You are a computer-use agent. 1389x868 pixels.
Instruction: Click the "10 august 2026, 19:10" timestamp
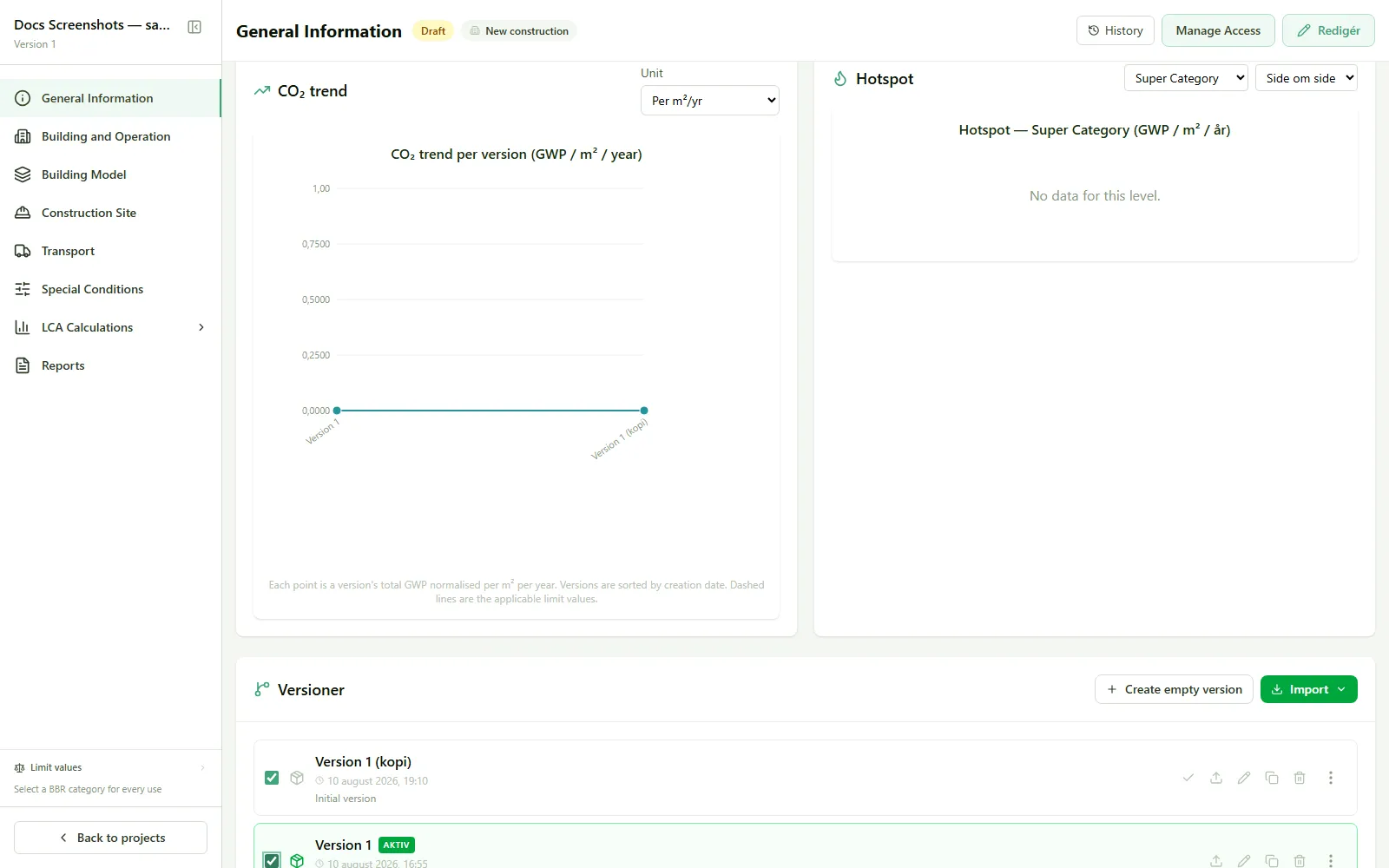click(x=378, y=781)
